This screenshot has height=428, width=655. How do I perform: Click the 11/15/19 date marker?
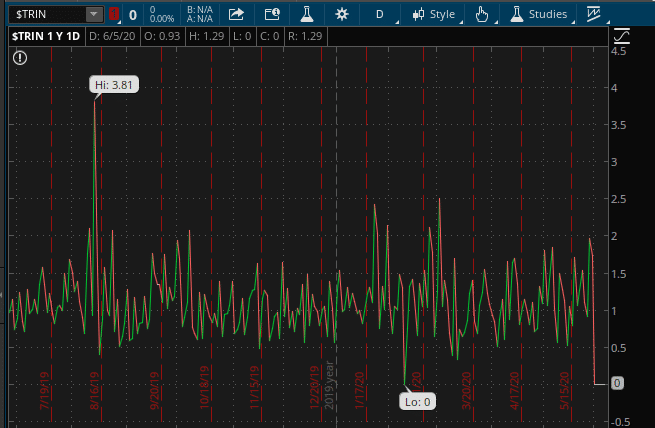point(254,387)
